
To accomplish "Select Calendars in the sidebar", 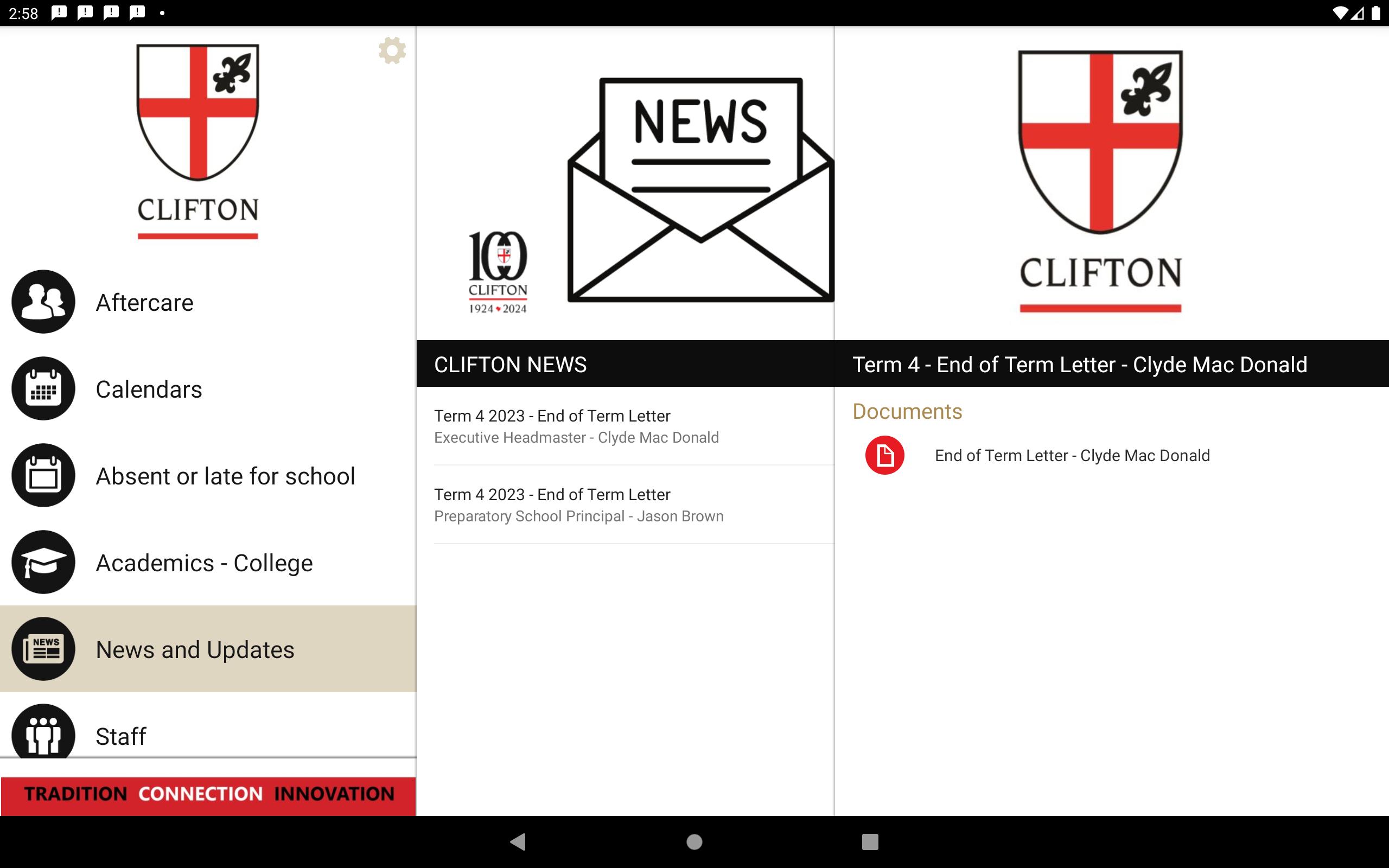I will click(x=149, y=389).
